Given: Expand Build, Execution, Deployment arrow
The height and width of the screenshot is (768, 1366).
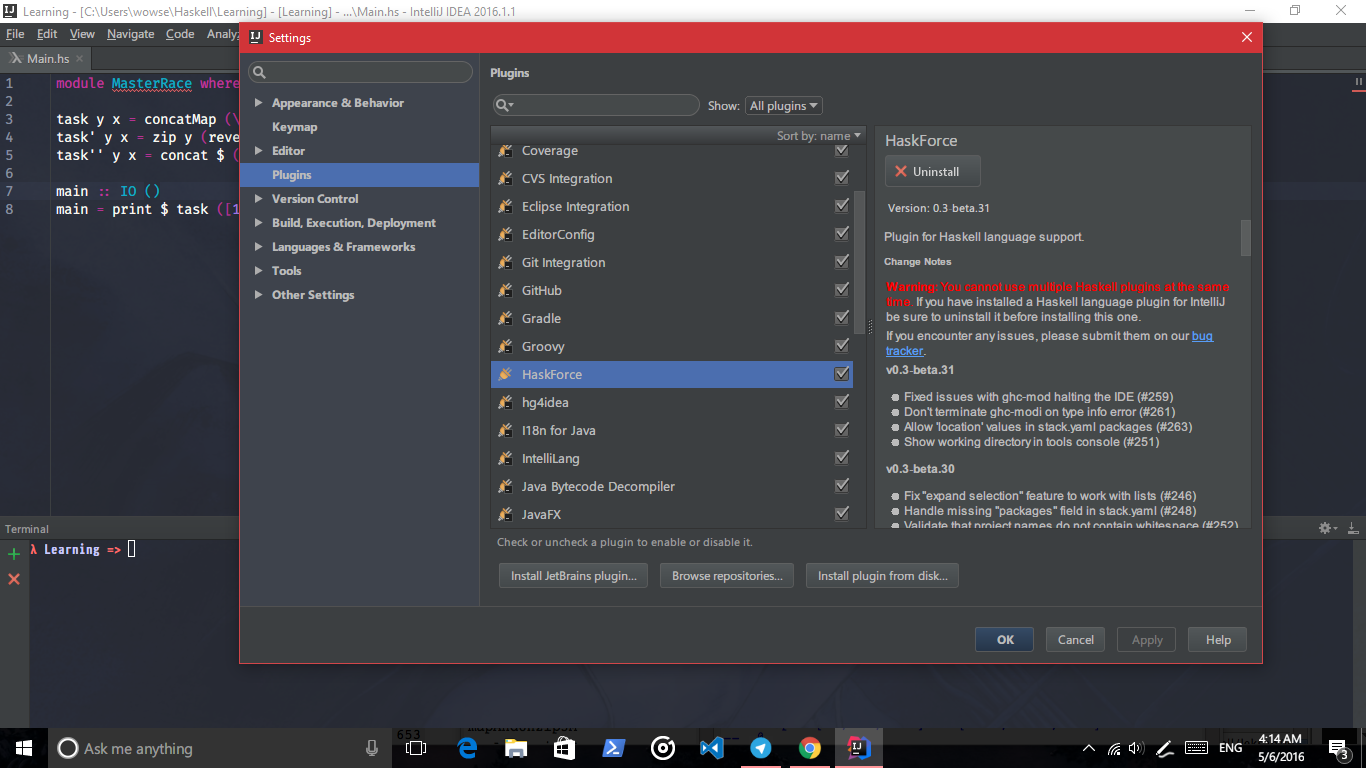Looking at the screenshot, I should click(259, 223).
